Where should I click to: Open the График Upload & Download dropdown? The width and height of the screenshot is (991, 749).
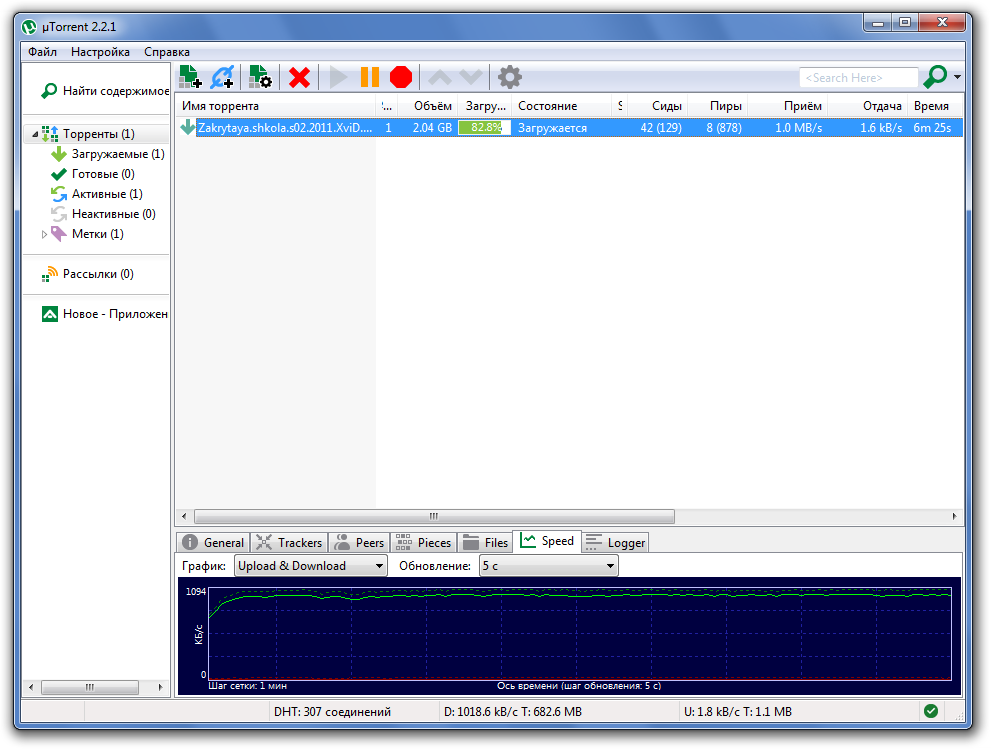(x=311, y=566)
